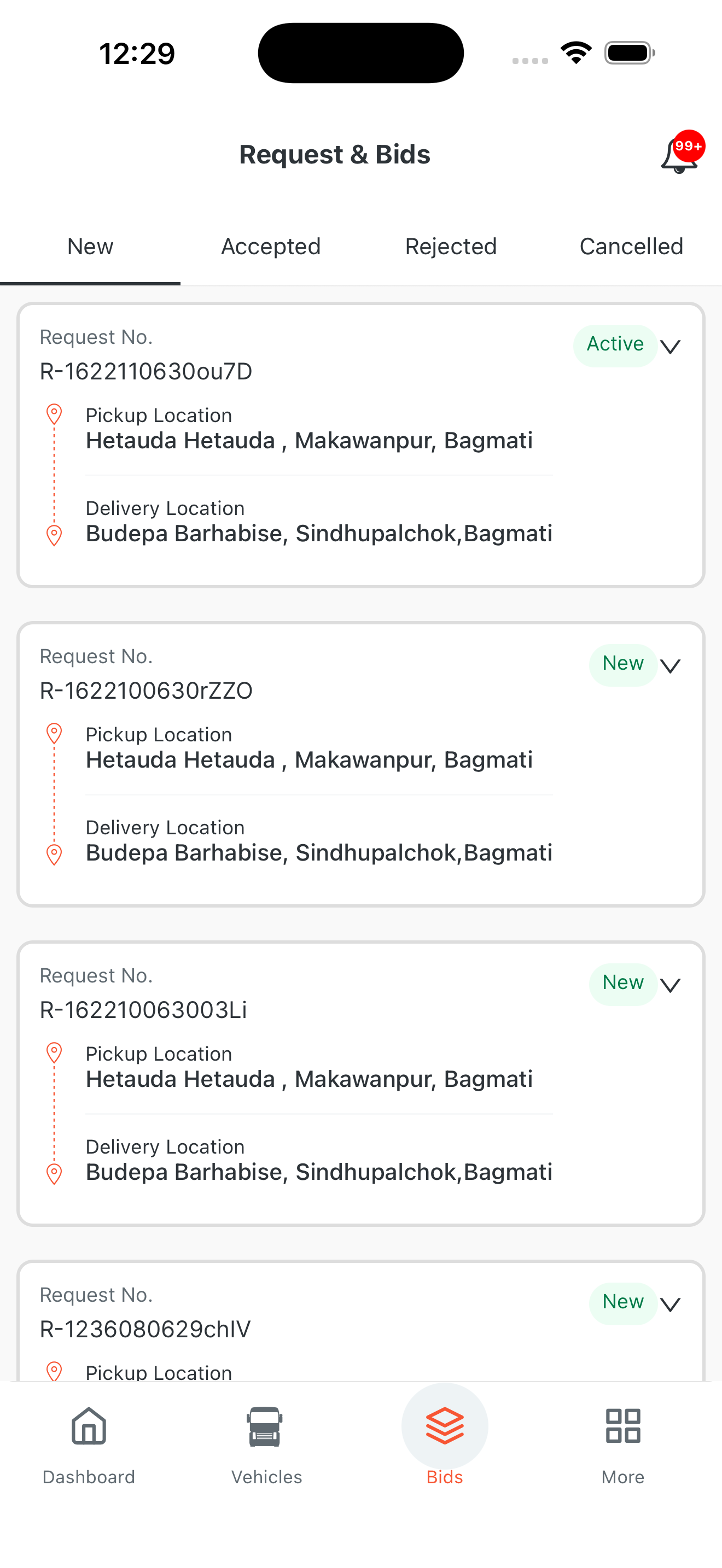This screenshot has height=1568, width=722.
Task: Select the Bids layers icon
Action: point(445,1425)
